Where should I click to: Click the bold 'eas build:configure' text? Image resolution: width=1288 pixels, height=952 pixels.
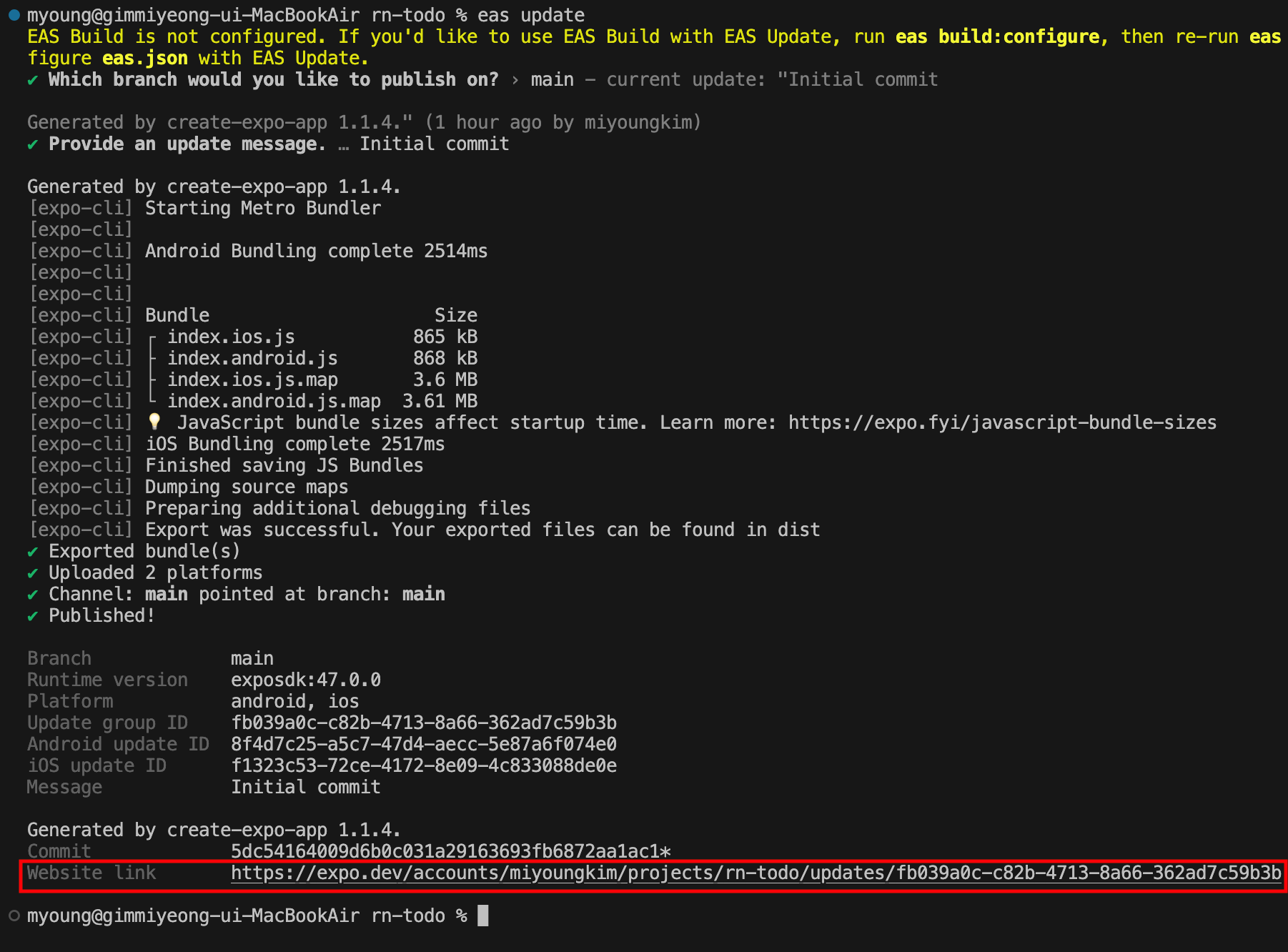[997, 37]
